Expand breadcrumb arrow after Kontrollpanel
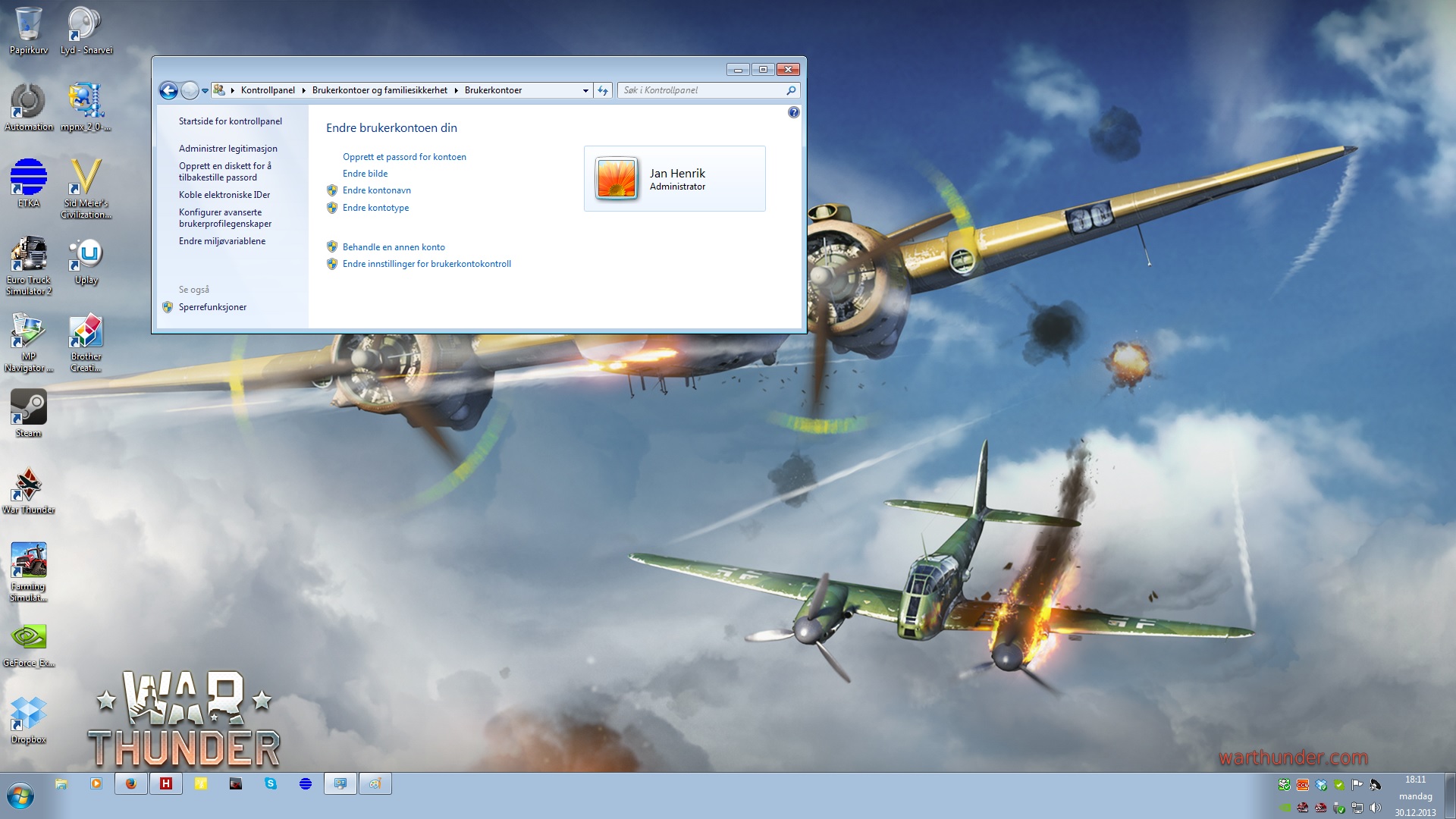This screenshot has height=819, width=1456. (303, 90)
